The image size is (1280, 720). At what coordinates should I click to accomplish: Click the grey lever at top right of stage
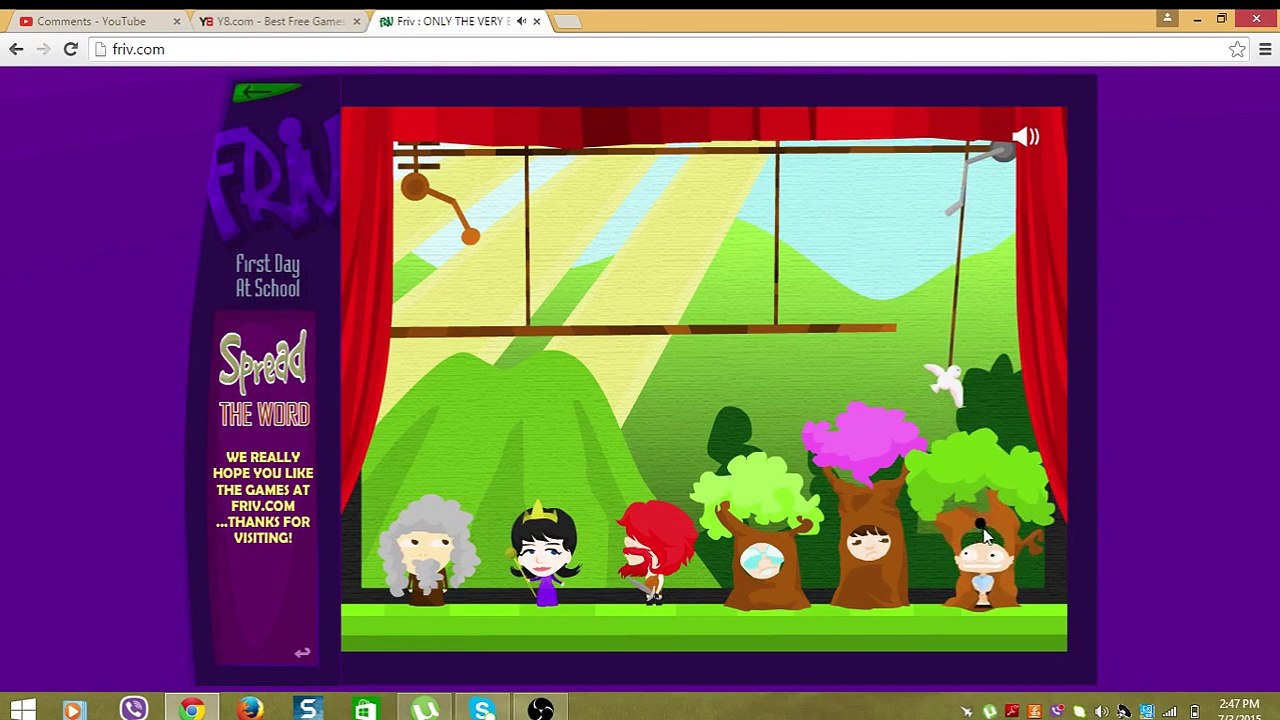coord(978,176)
